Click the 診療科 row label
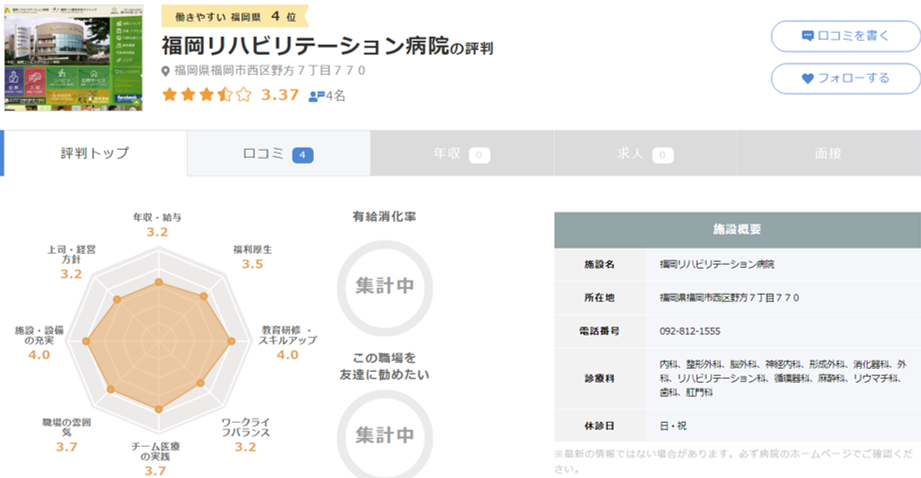This screenshot has height=478, width=921. click(599, 379)
